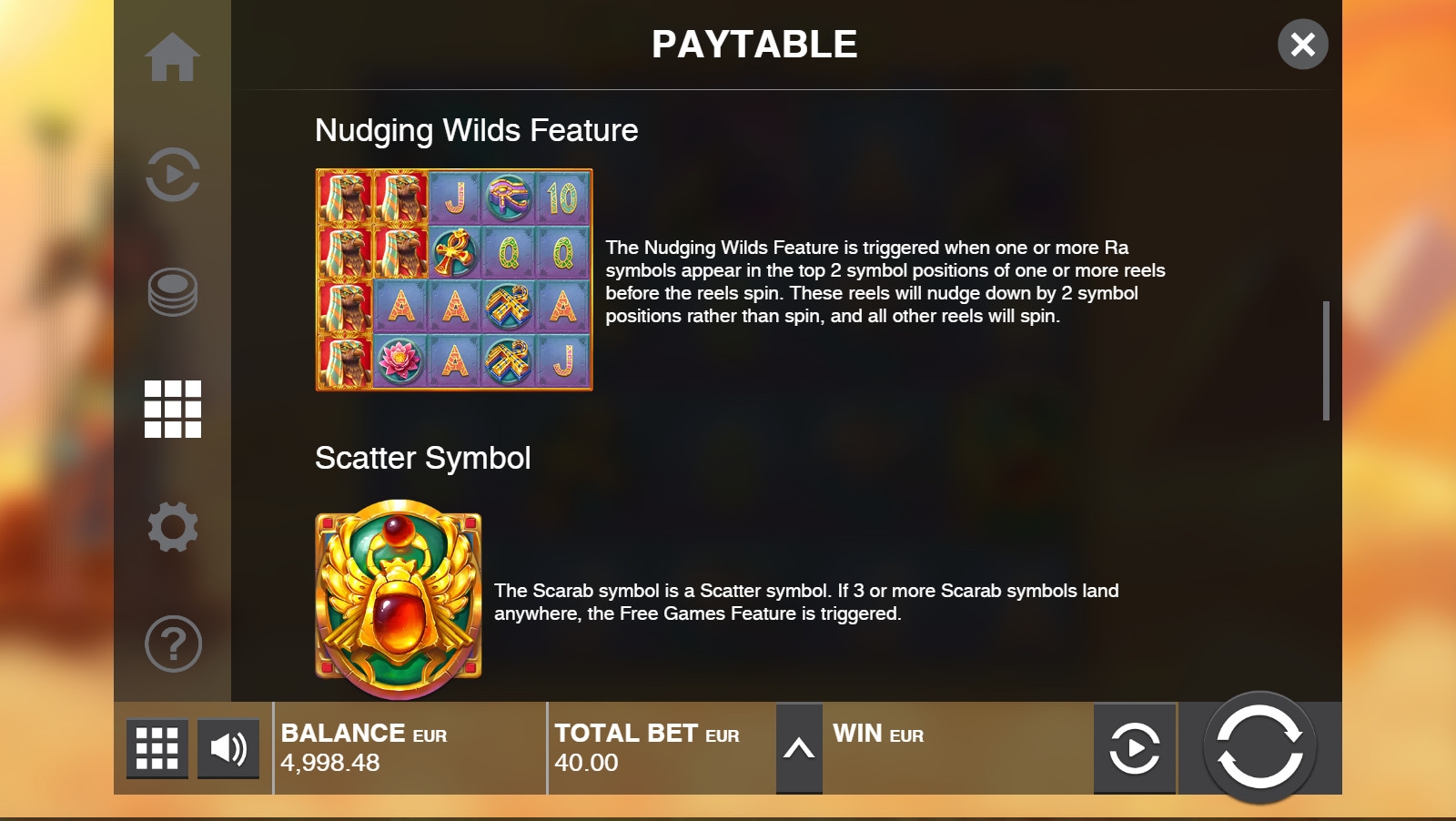Click the paytable vertical scrollbar thumb
This screenshot has height=821, width=1456.
[1326, 360]
